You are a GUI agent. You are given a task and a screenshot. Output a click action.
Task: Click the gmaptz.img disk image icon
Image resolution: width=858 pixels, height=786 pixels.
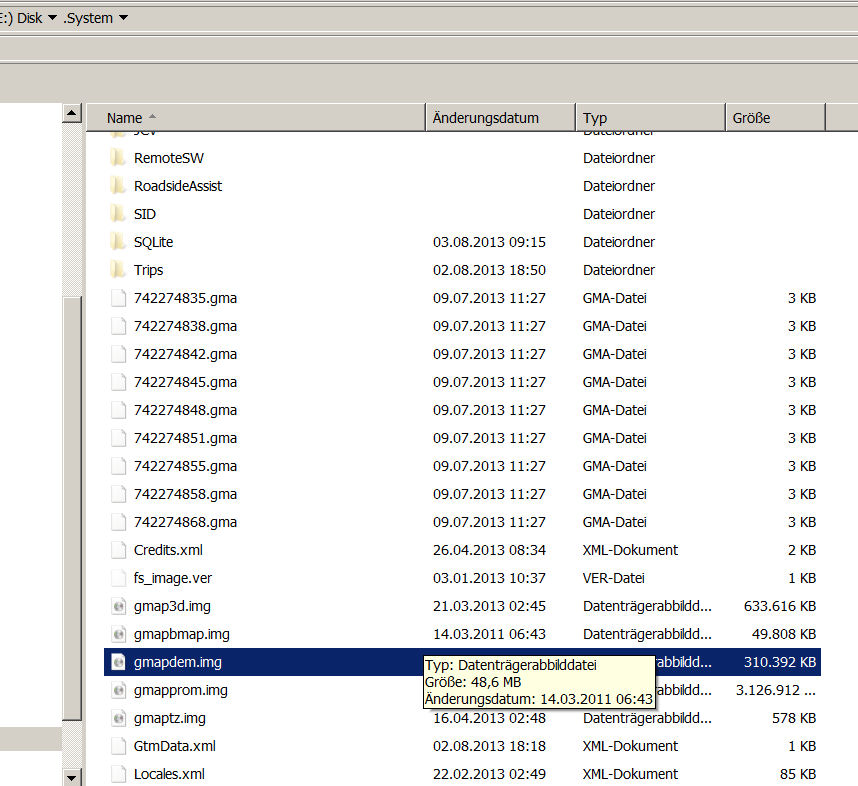click(117, 718)
